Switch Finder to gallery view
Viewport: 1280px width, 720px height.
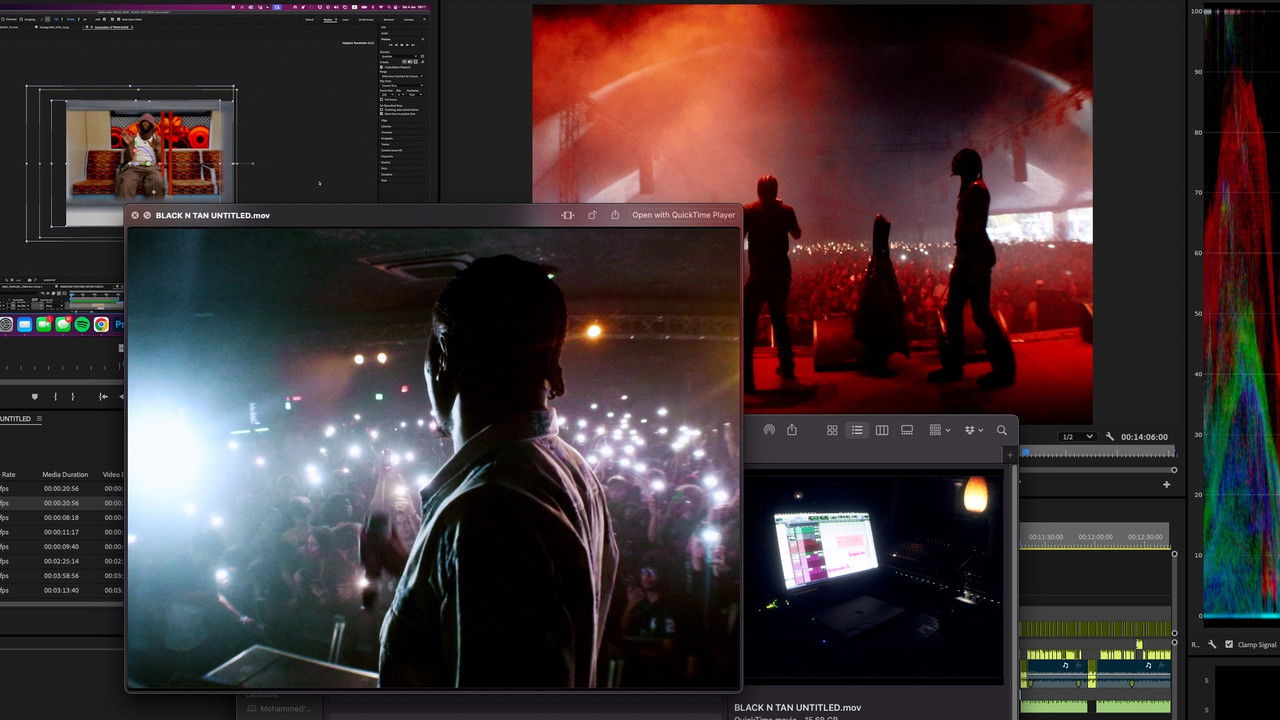907,430
